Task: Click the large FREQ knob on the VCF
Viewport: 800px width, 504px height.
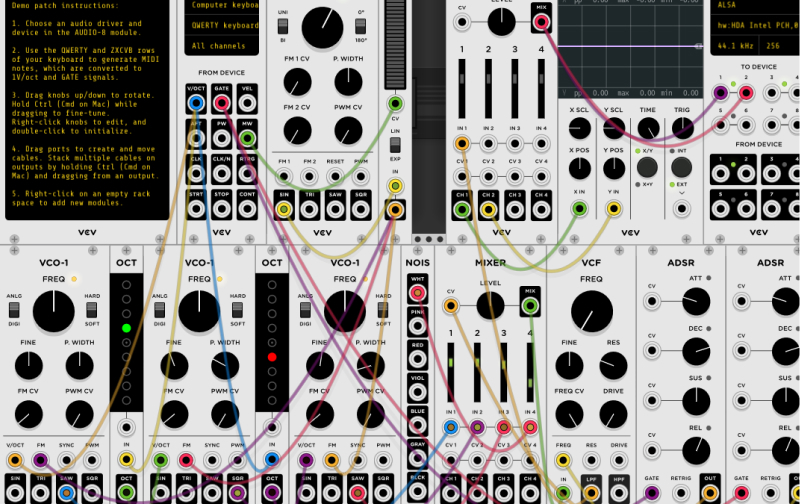Action: pyautogui.click(x=592, y=312)
